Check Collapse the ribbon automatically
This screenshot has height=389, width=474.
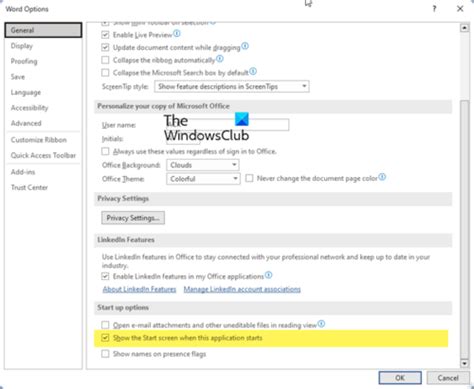pos(105,60)
